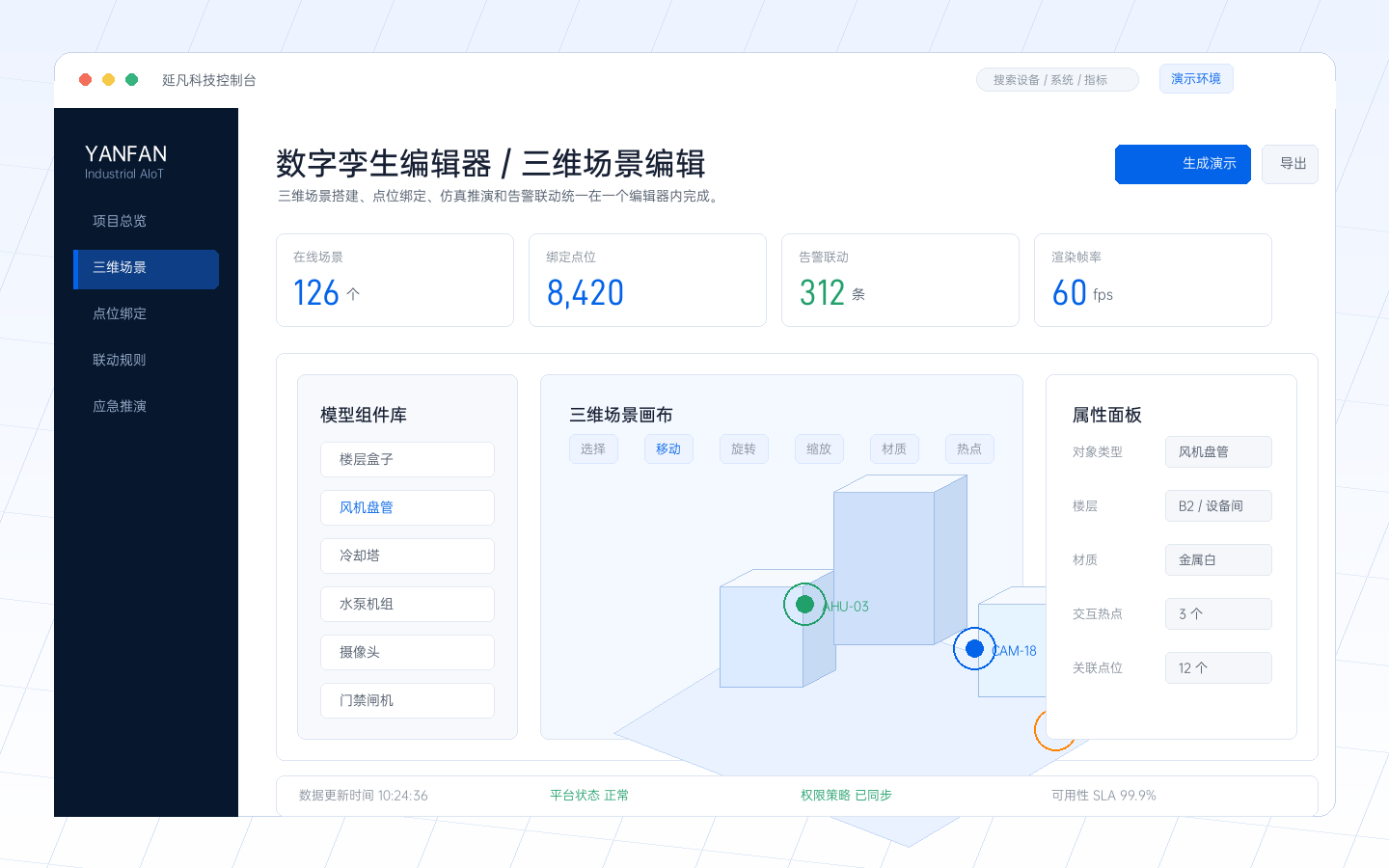
Task: Click the 交互热点 field showing 3 个
Action: point(1218,614)
